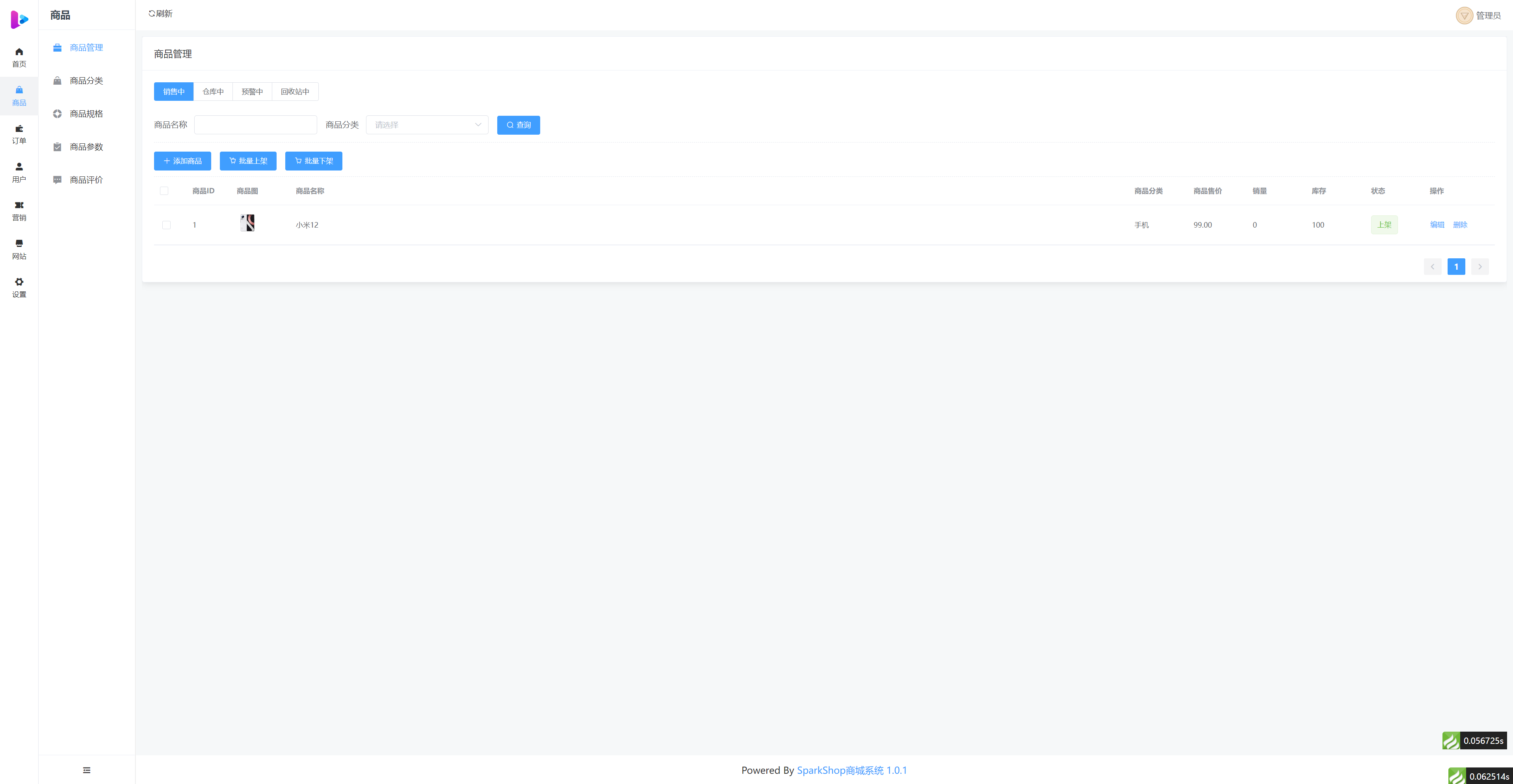Toggle the select-all checkbox in table header

(x=164, y=191)
